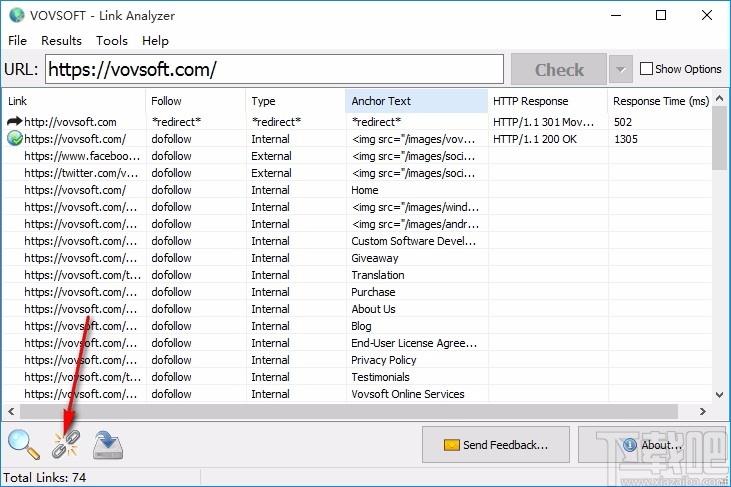Click the green check icon beside https://vovsoft.com/
The image size is (731, 487).
(x=14, y=138)
